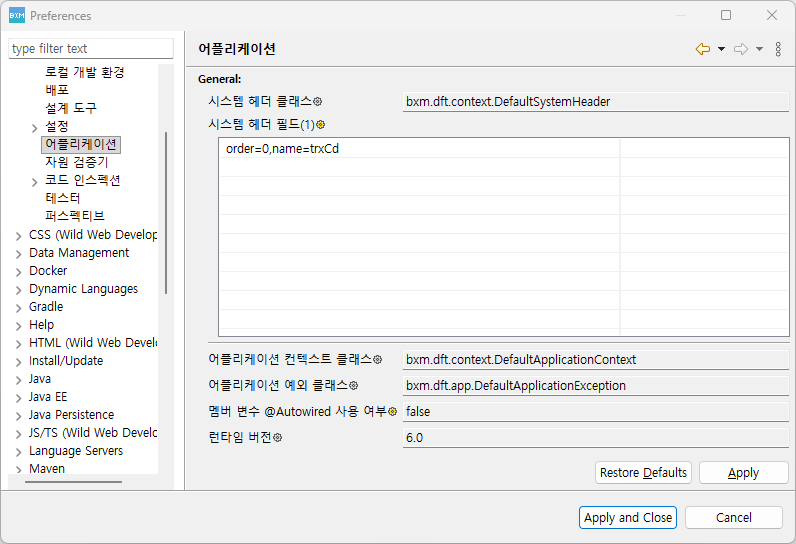Expand the Docker preferences node
The height and width of the screenshot is (544, 796).
(19, 272)
